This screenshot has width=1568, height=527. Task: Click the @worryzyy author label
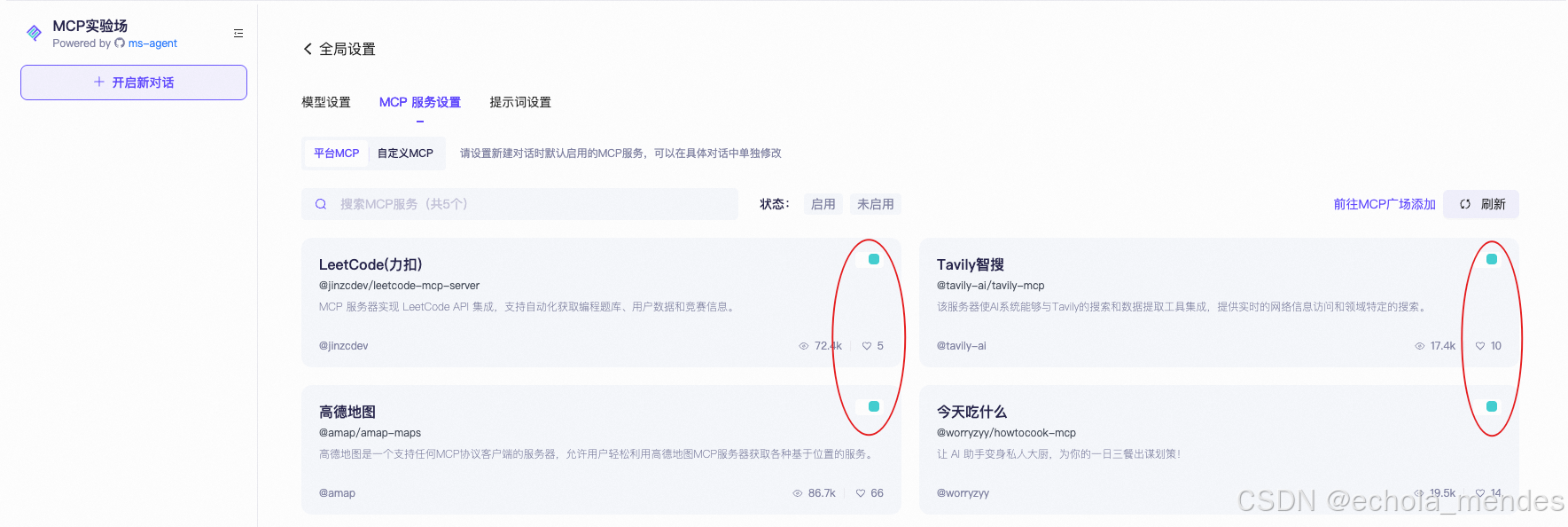point(963,493)
